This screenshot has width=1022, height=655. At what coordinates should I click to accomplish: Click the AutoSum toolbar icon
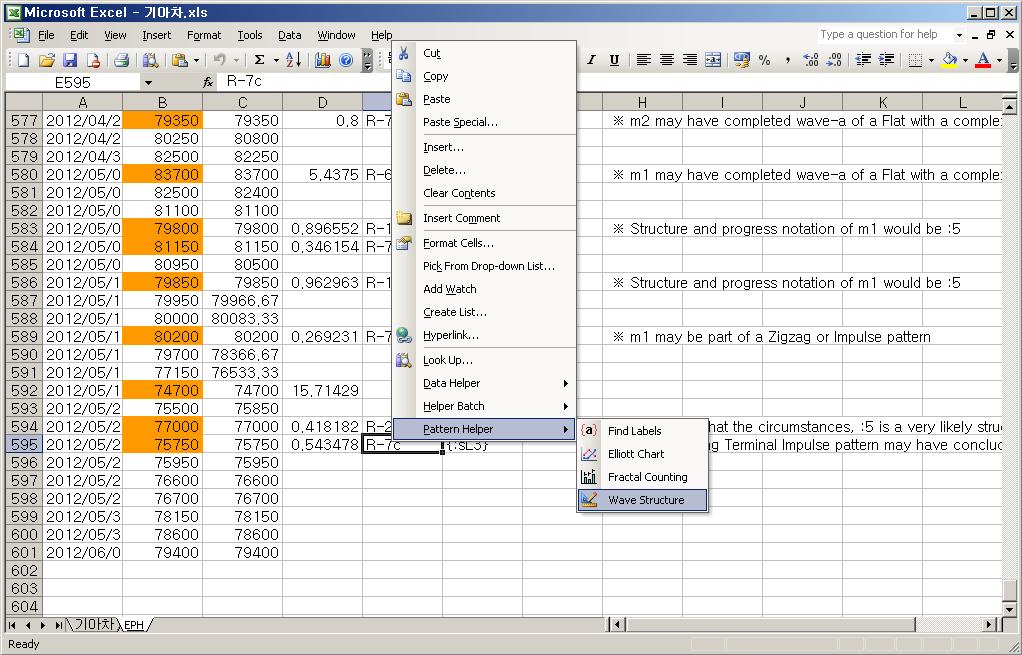pos(260,60)
